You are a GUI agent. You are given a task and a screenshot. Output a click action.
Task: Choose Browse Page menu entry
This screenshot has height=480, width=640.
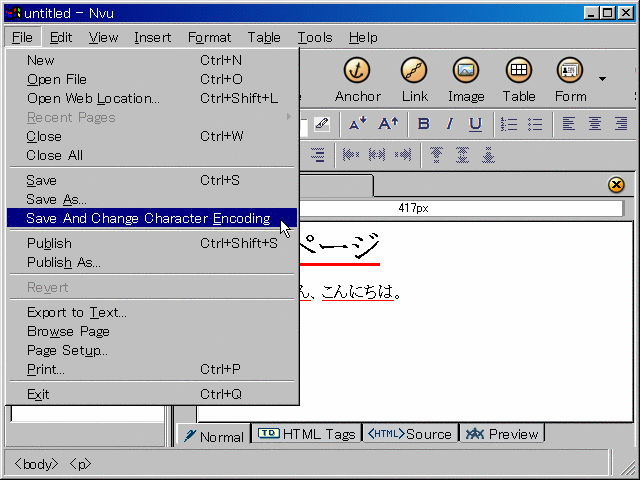click(x=152, y=331)
